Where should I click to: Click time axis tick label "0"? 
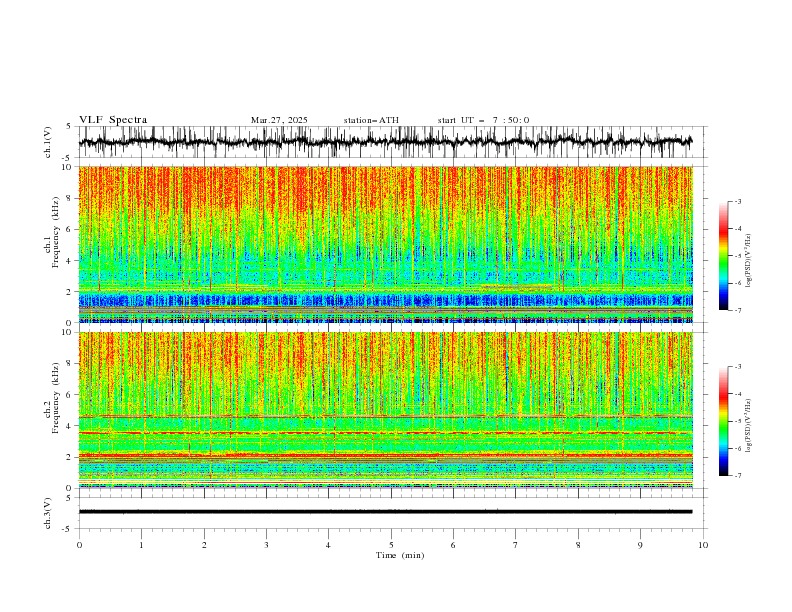[79, 545]
